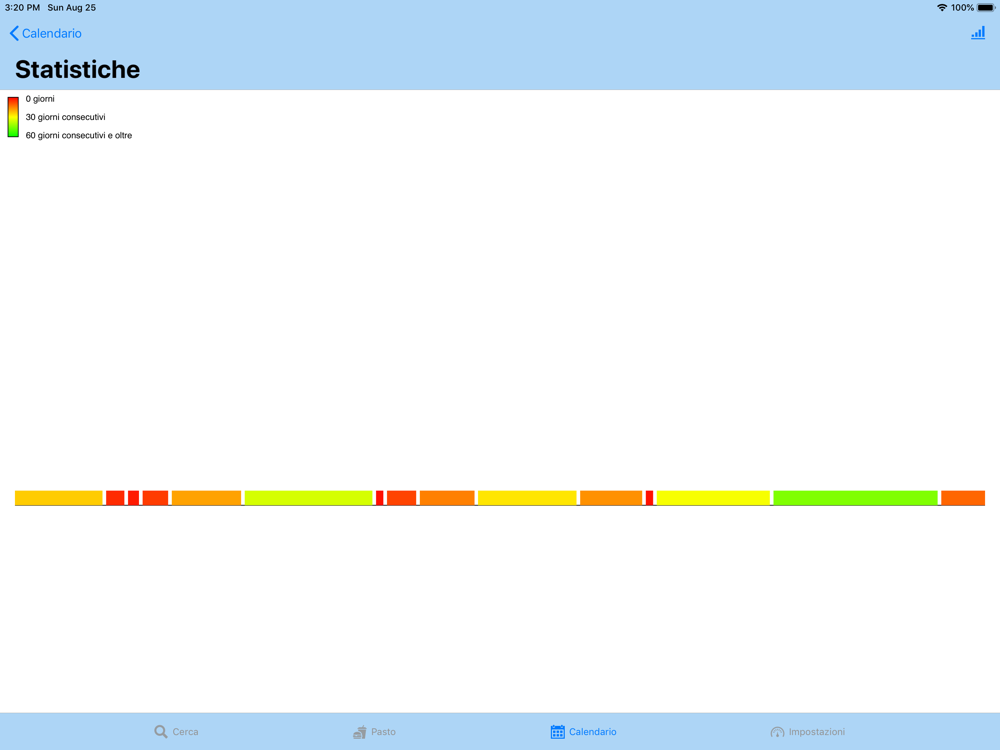The height and width of the screenshot is (750, 1000).
Task: Click the Statistiche page title
Action: point(77,70)
